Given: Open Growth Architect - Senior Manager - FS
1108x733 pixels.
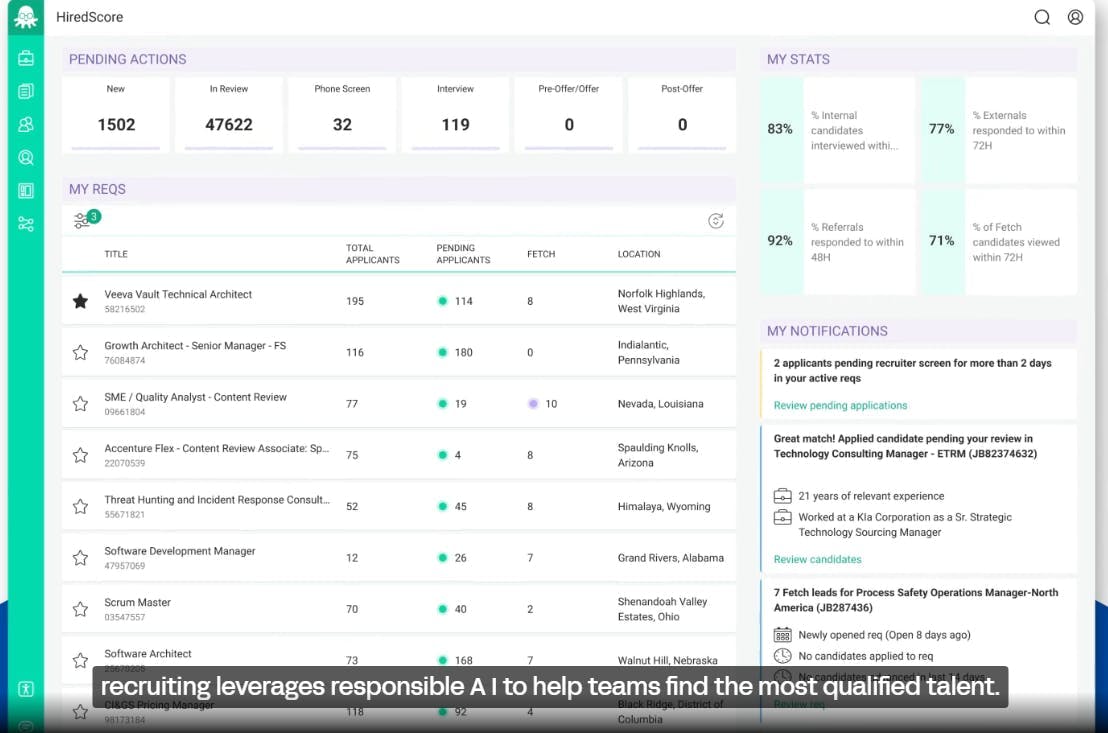Looking at the screenshot, I should coord(195,346).
